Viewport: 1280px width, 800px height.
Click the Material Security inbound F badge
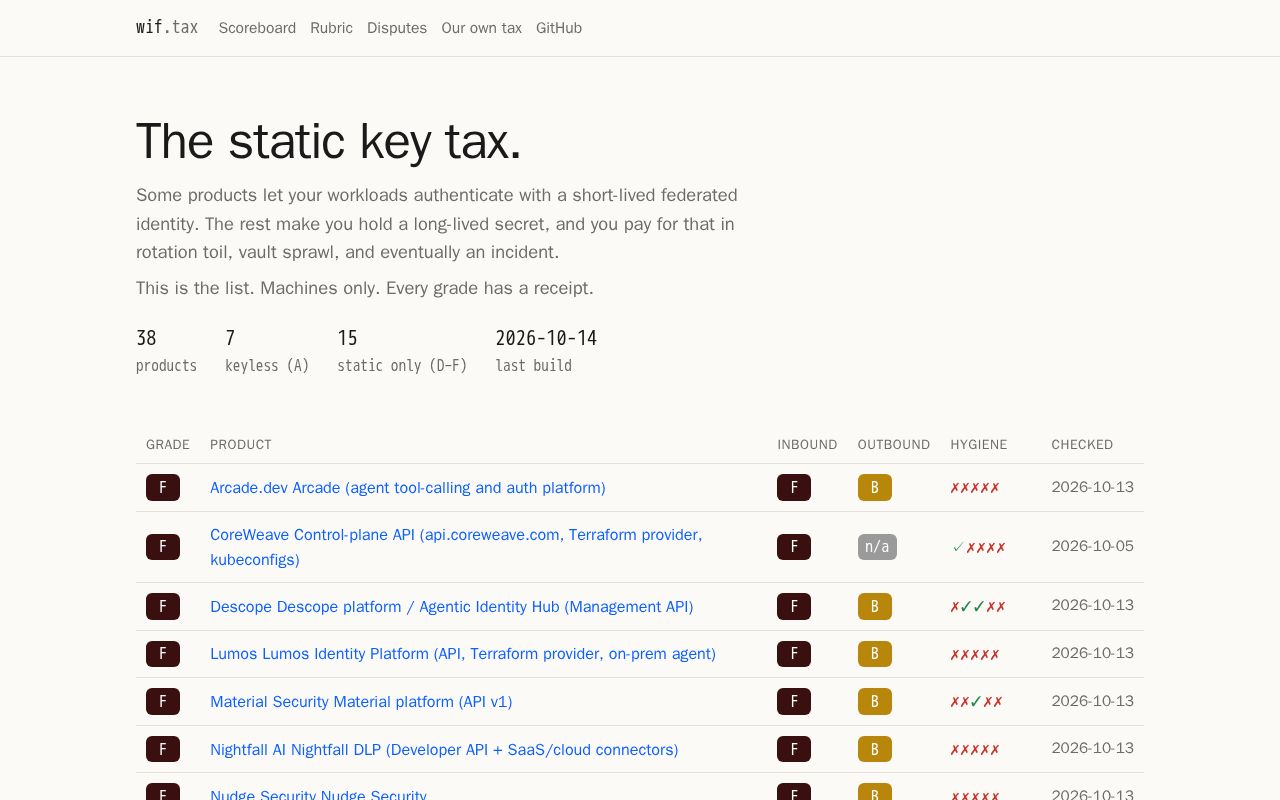[794, 702]
